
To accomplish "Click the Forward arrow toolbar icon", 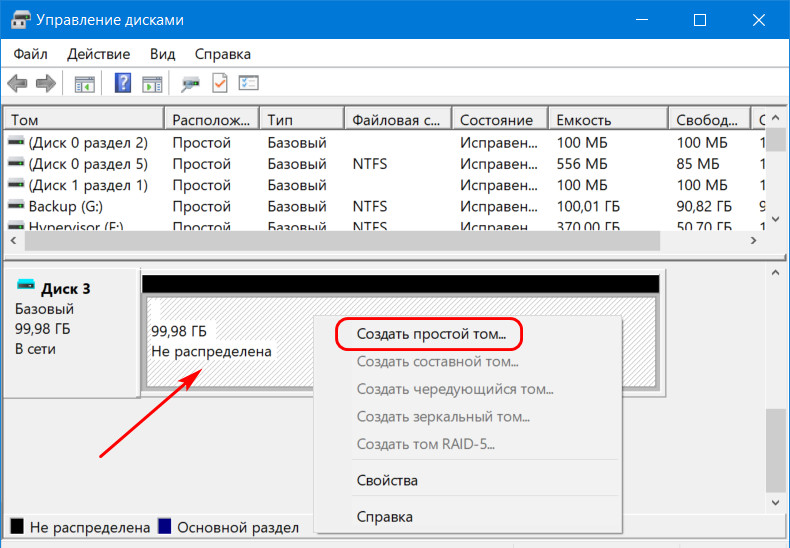I will point(46,83).
